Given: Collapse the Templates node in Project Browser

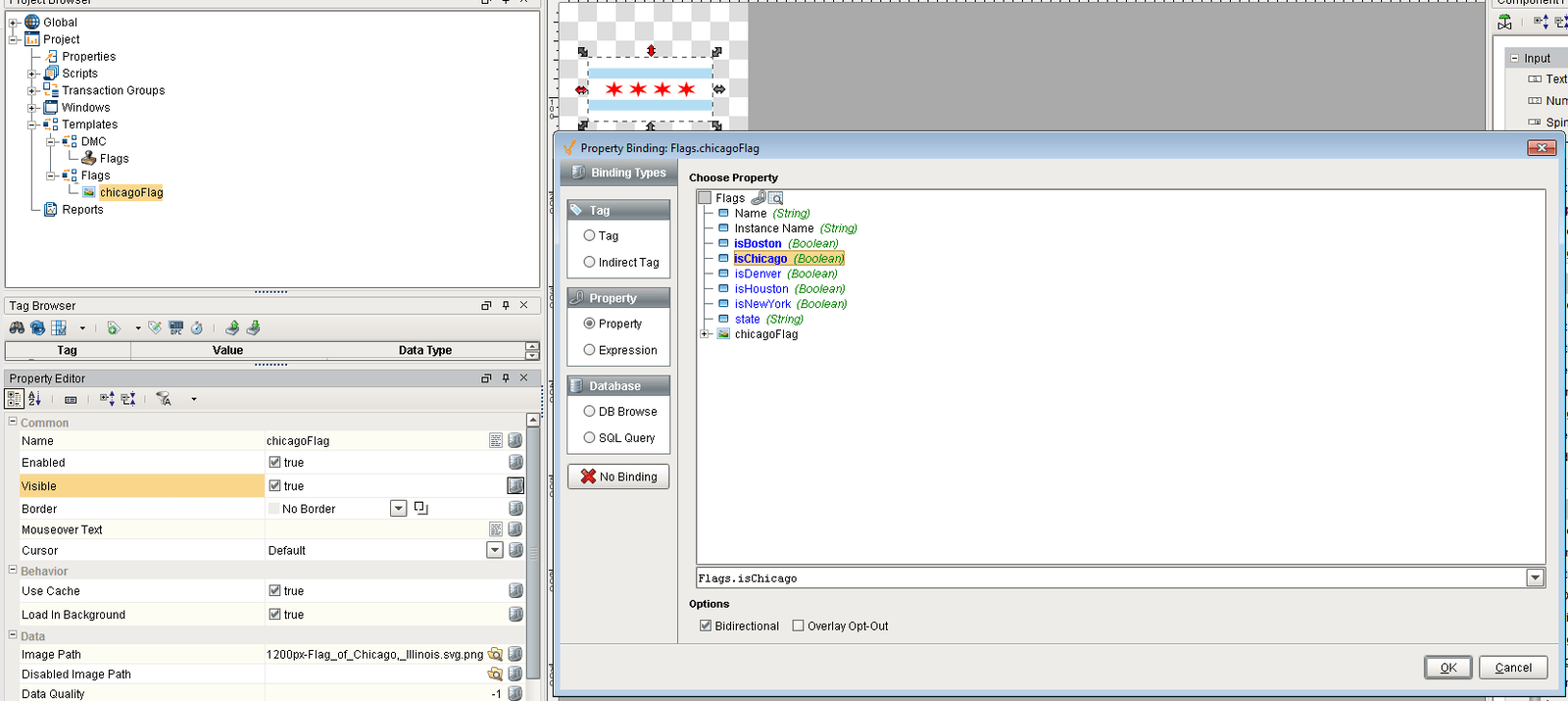Looking at the screenshot, I should click(x=32, y=125).
